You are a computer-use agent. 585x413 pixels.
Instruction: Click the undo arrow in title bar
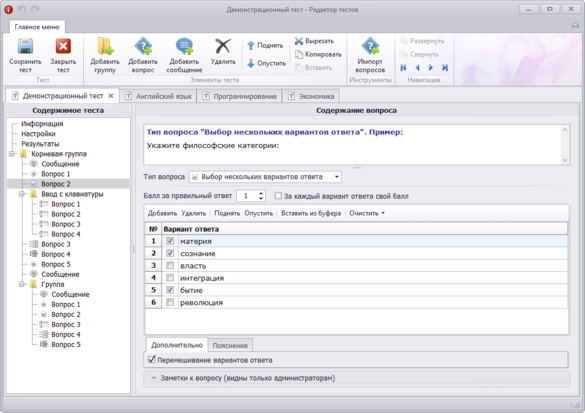[x=22, y=9]
